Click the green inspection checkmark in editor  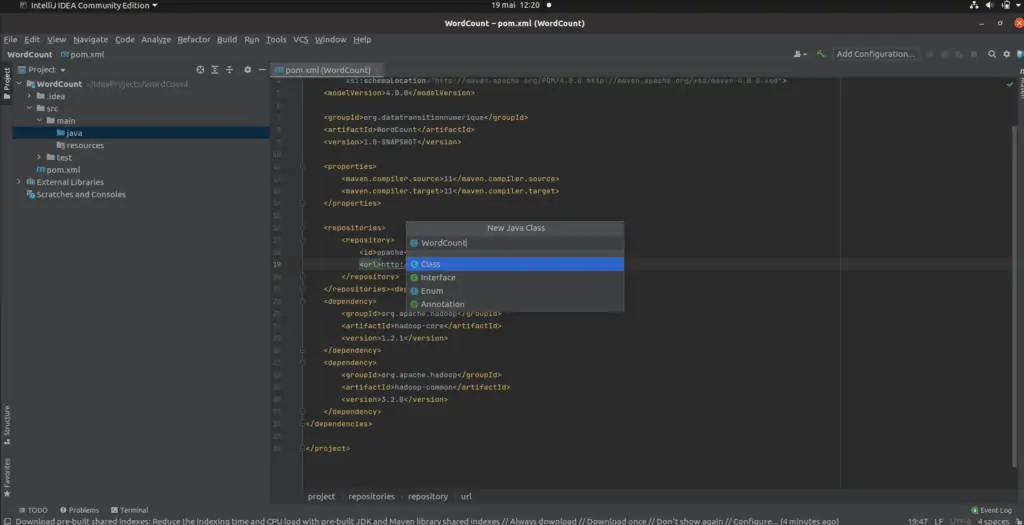(1010, 85)
